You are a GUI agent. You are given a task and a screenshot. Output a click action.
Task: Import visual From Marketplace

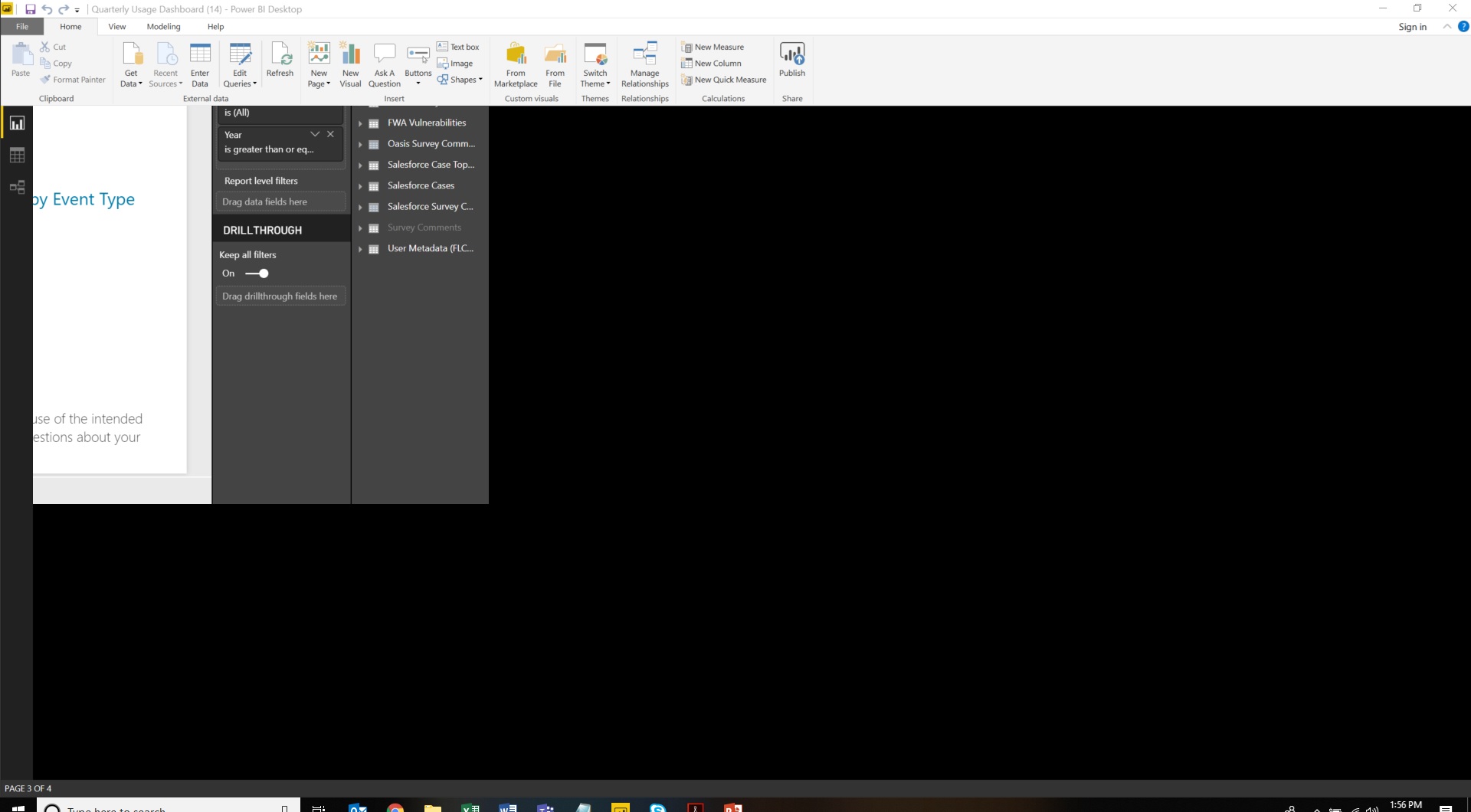coord(516,65)
